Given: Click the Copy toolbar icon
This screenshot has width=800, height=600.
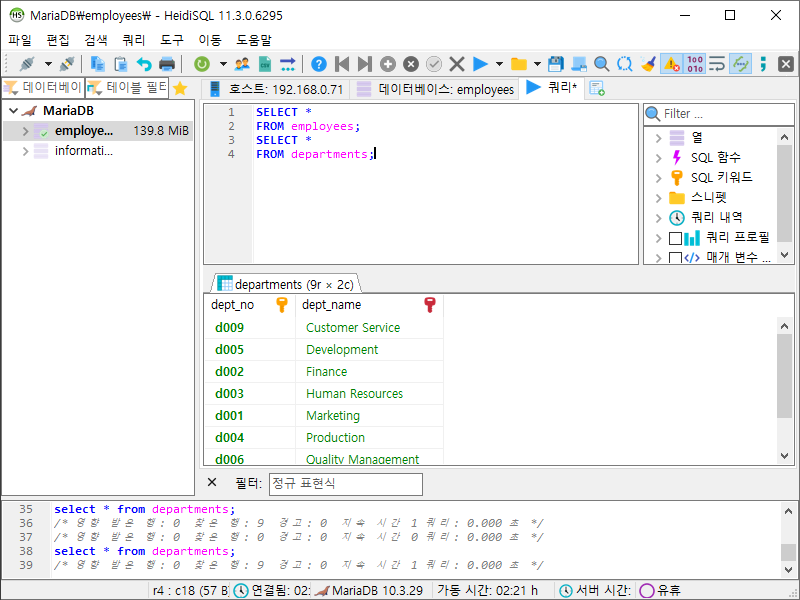Looking at the screenshot, I should coord(97,64).
